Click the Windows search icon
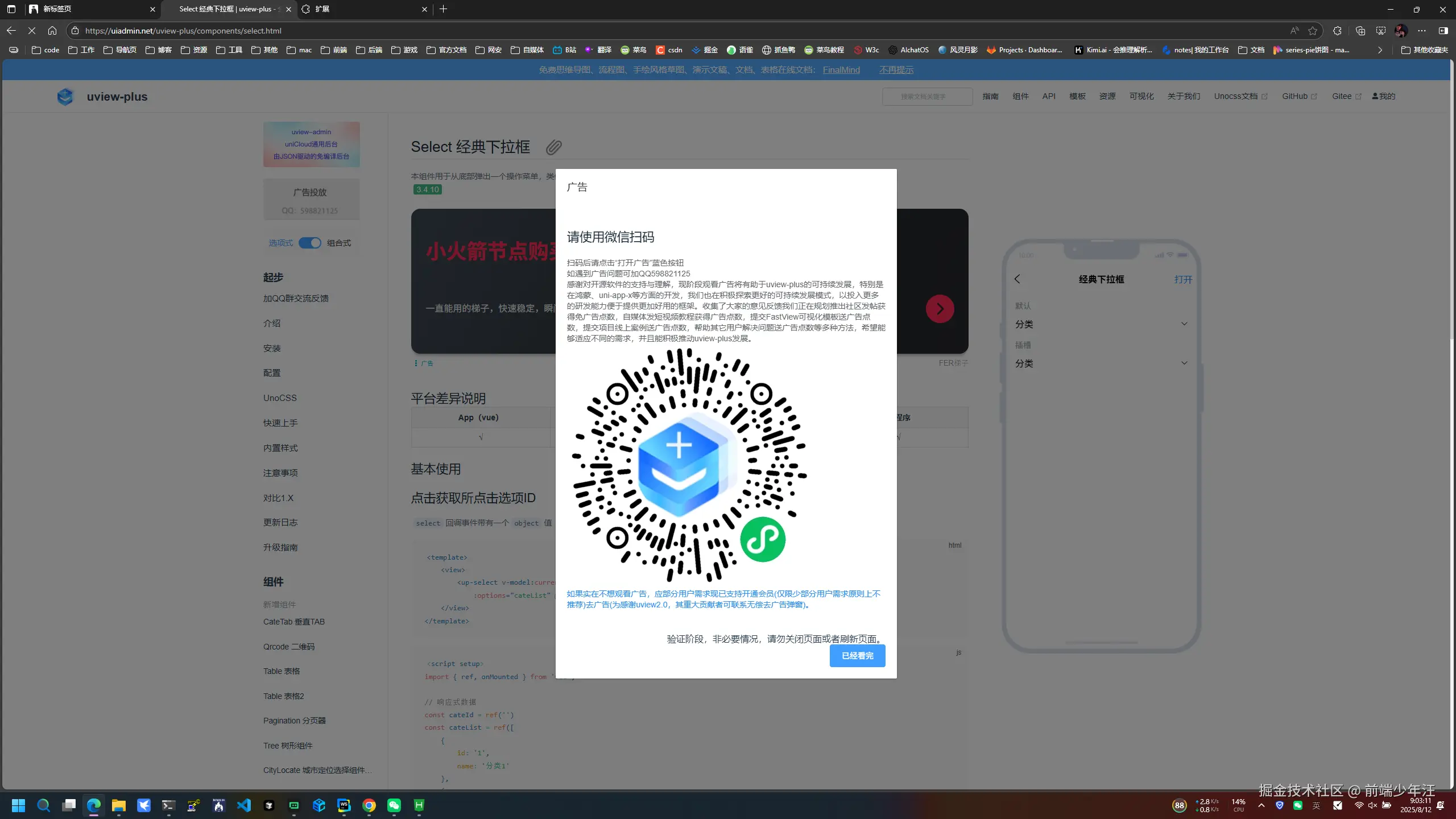 [43, 805]
